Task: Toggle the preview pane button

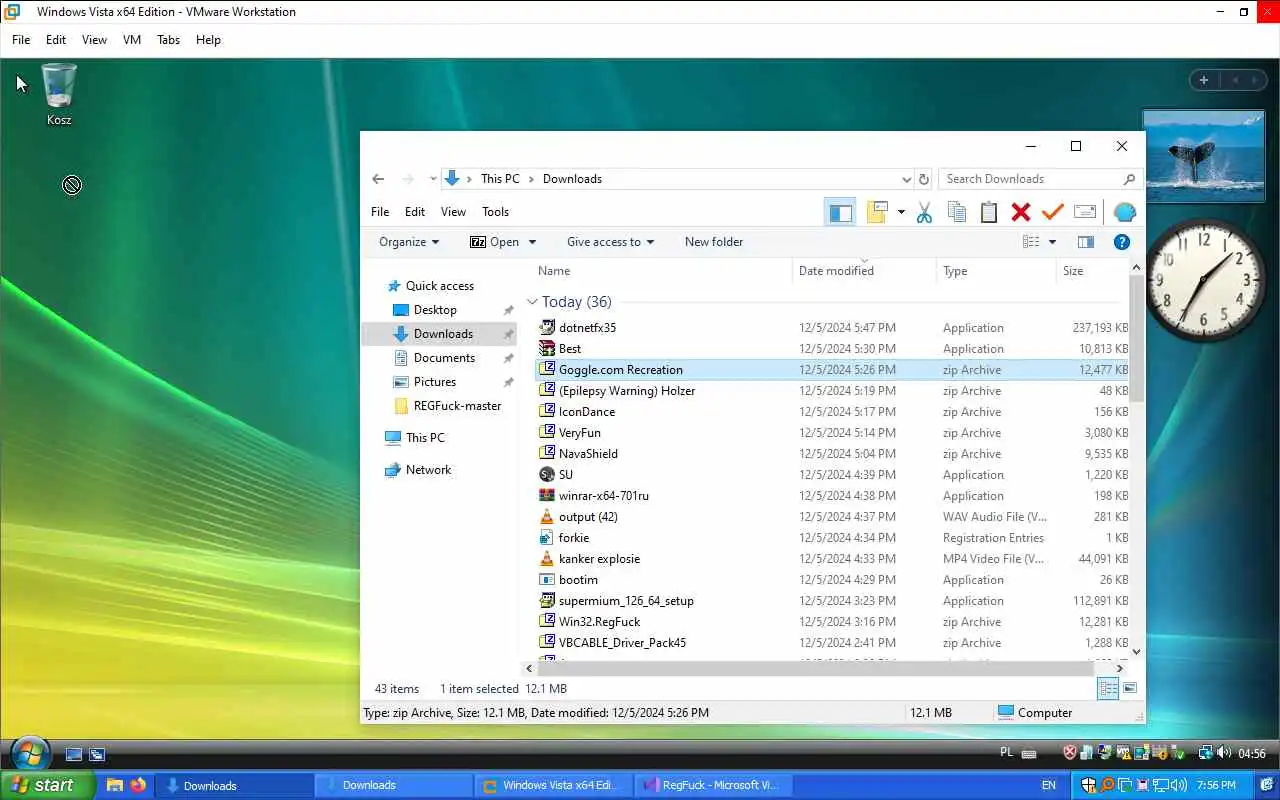Action: (x=1086, y=242)
